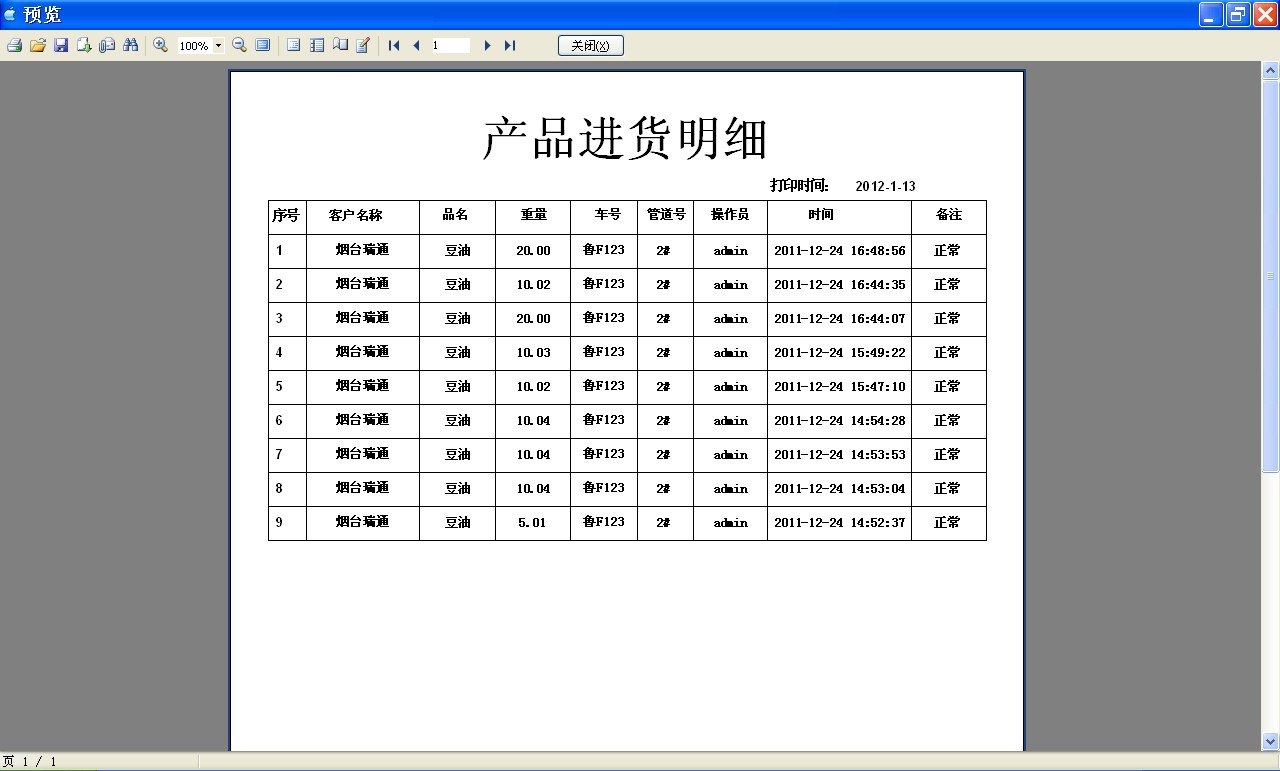Click the Zoom In magnifier icon
This screenshot has width=1280, height=771.
(160, 45)
